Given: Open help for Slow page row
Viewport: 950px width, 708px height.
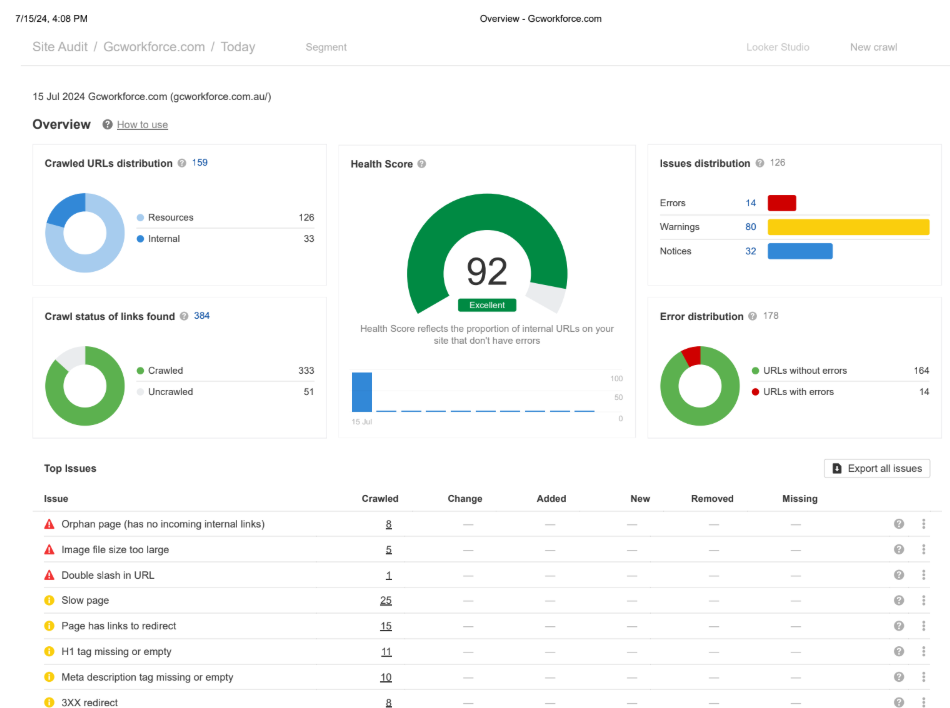Looking at the screenshot, I should point(899,600).
